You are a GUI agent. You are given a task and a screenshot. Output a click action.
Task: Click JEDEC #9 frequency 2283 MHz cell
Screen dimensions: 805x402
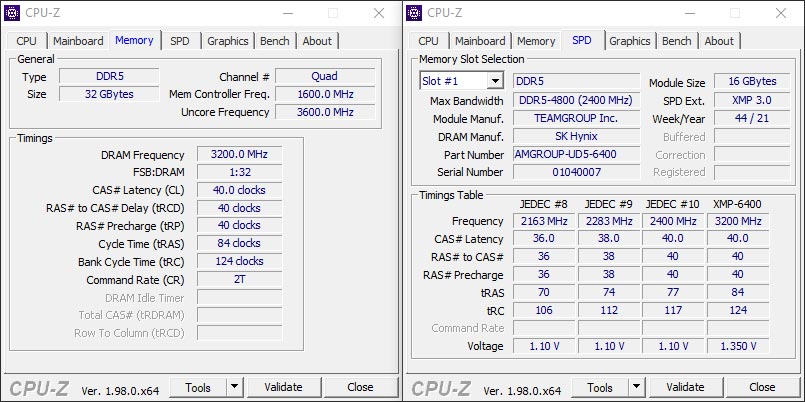pos(609,221)
